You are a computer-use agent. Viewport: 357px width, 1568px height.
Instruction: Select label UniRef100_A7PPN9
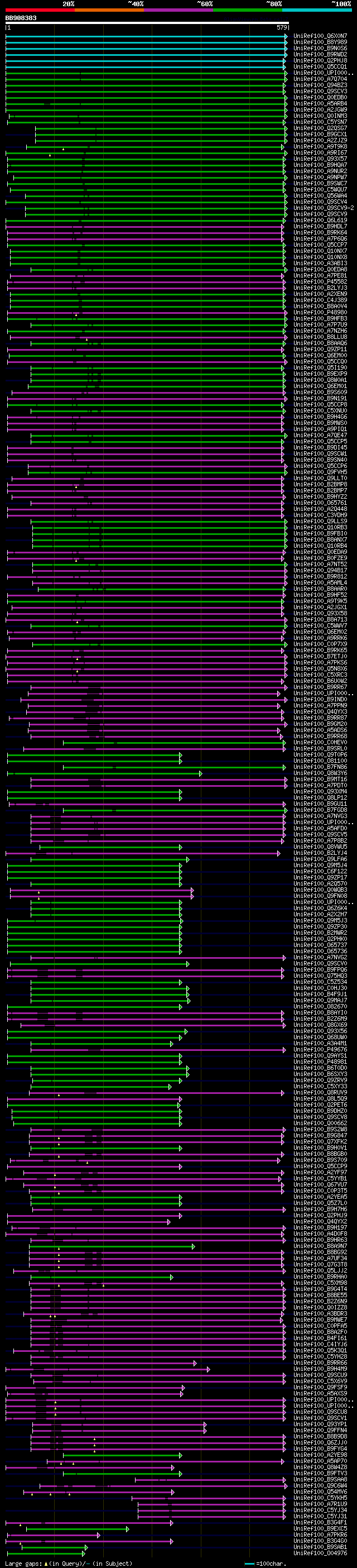coord(321,706)
